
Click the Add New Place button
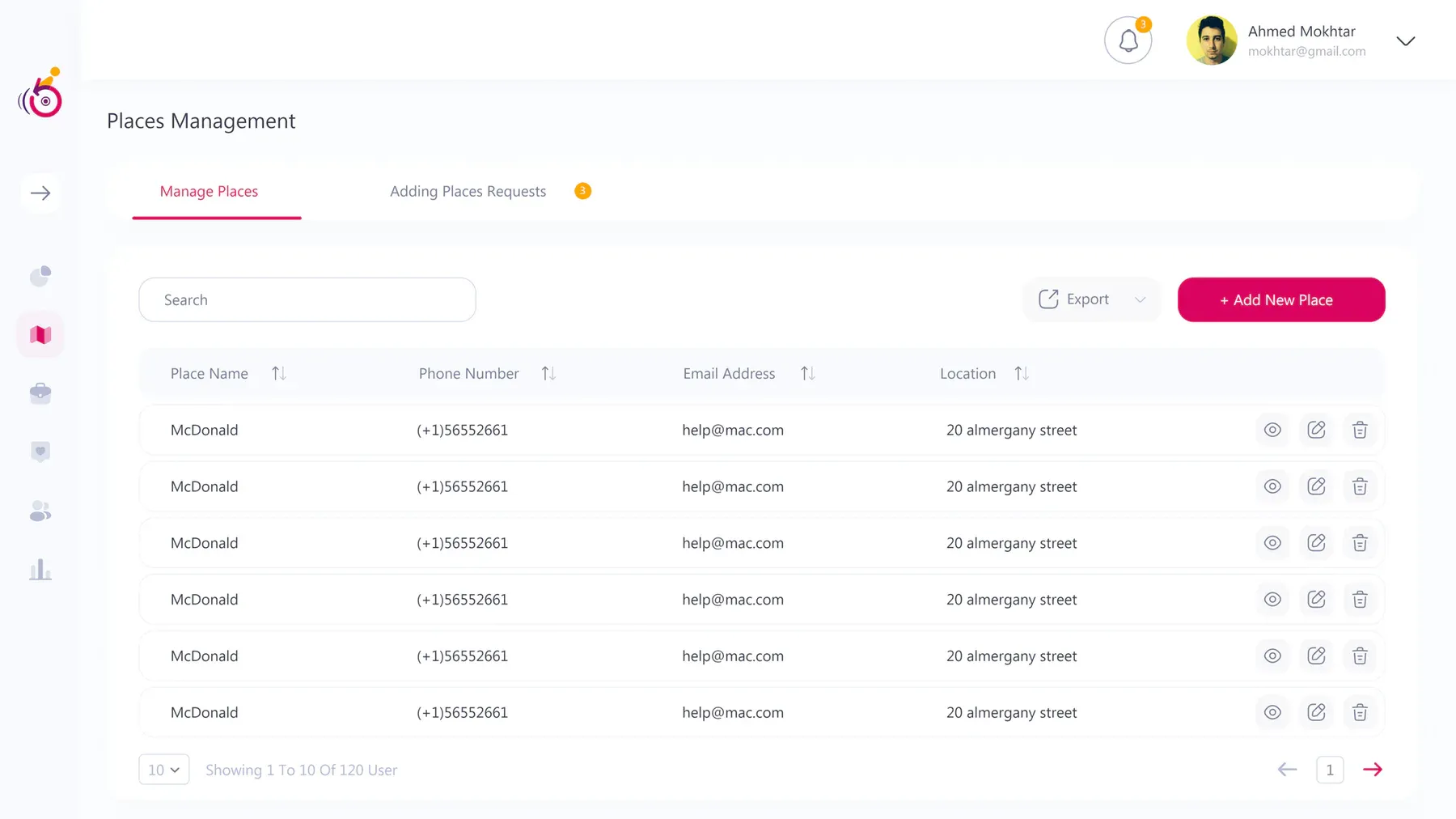click(1281, 299)
